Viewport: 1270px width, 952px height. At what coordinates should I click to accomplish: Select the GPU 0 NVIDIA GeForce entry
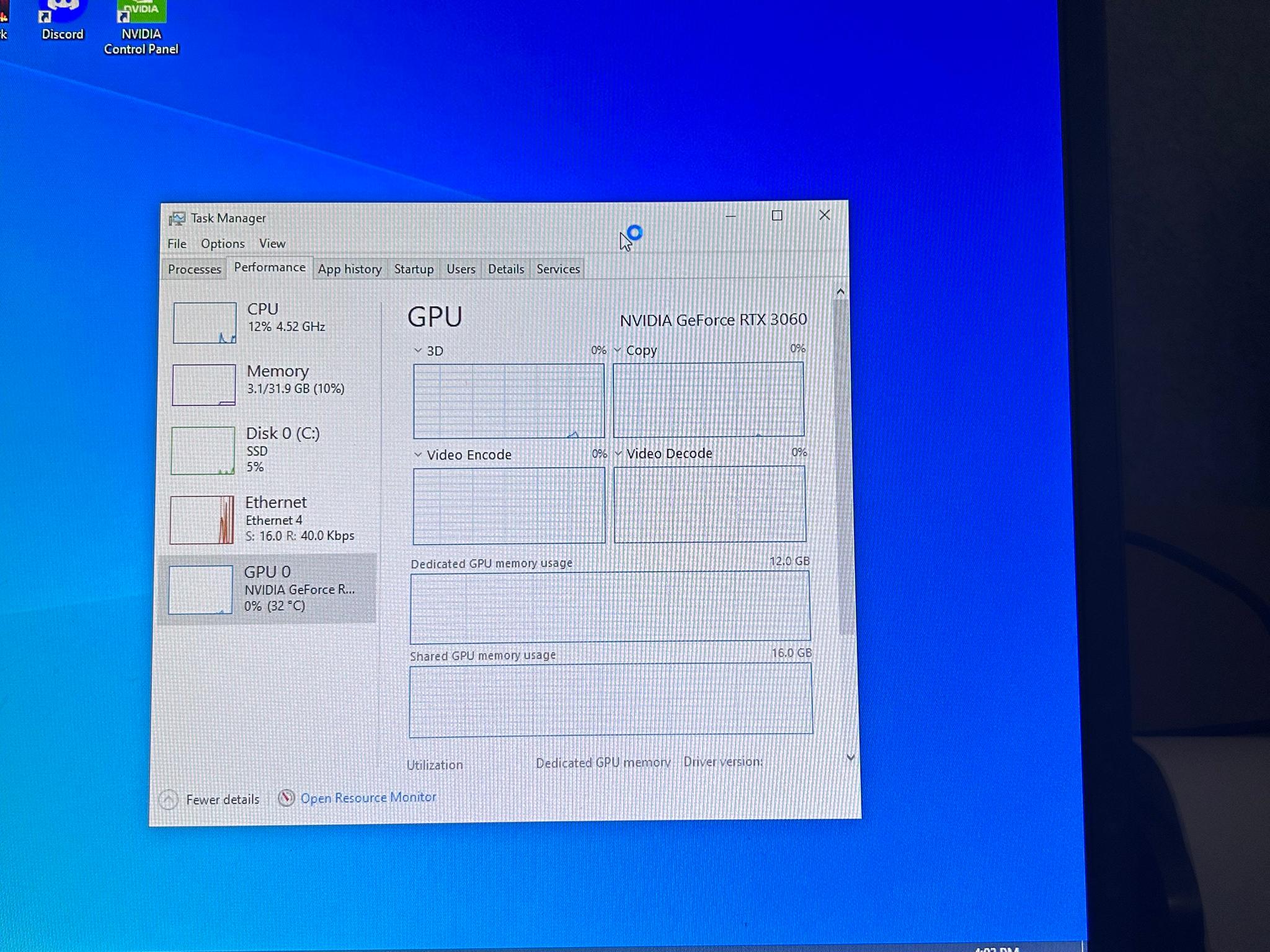coord(267,589)
